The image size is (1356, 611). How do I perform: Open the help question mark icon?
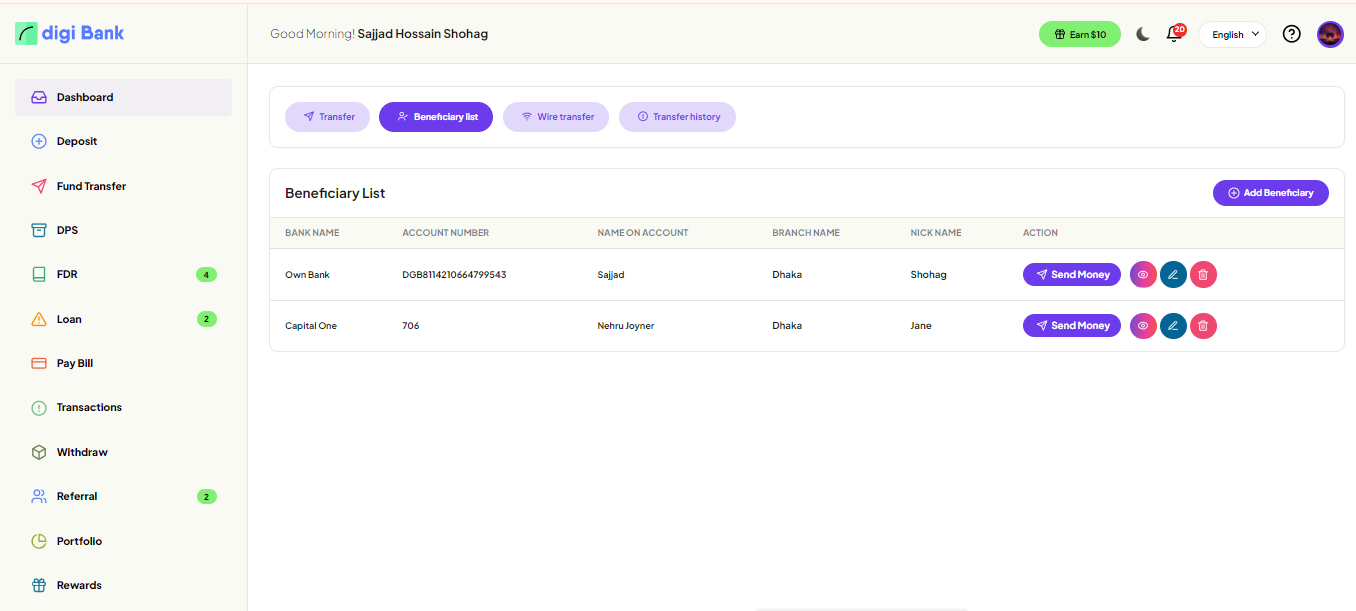[1291, 34]
